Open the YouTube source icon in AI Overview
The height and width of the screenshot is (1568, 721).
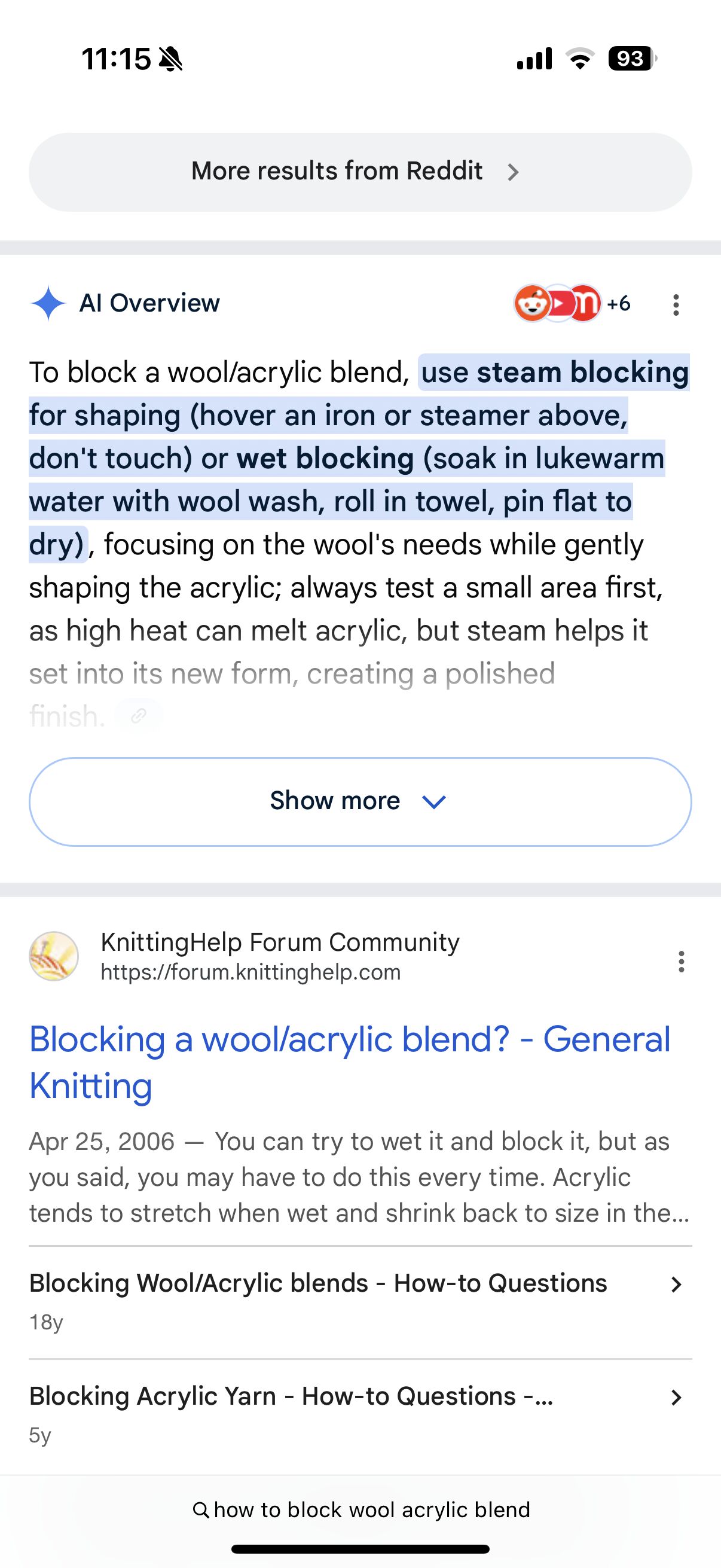coord(558,303)
